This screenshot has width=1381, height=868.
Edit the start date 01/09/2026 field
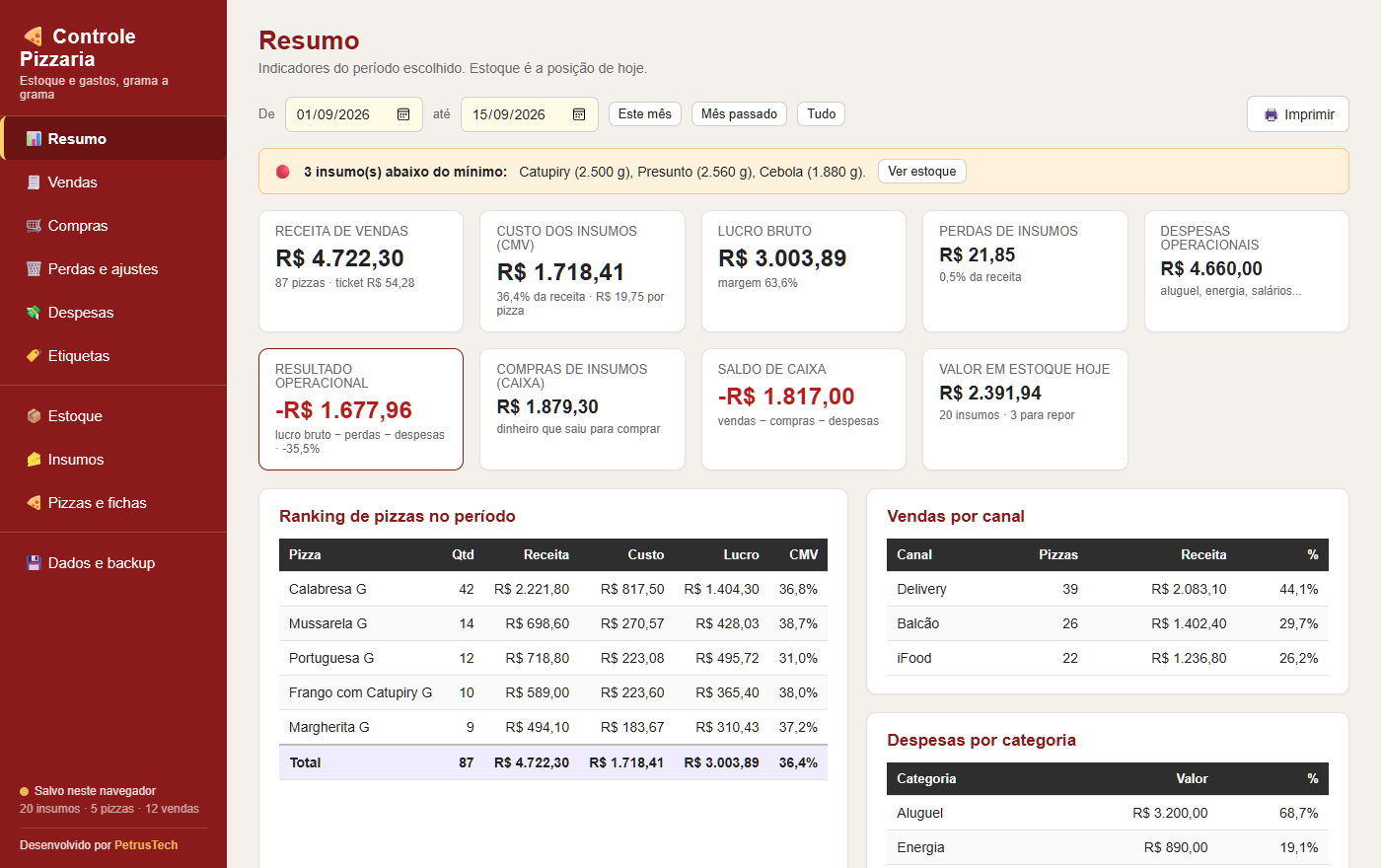tap(354, 114)
